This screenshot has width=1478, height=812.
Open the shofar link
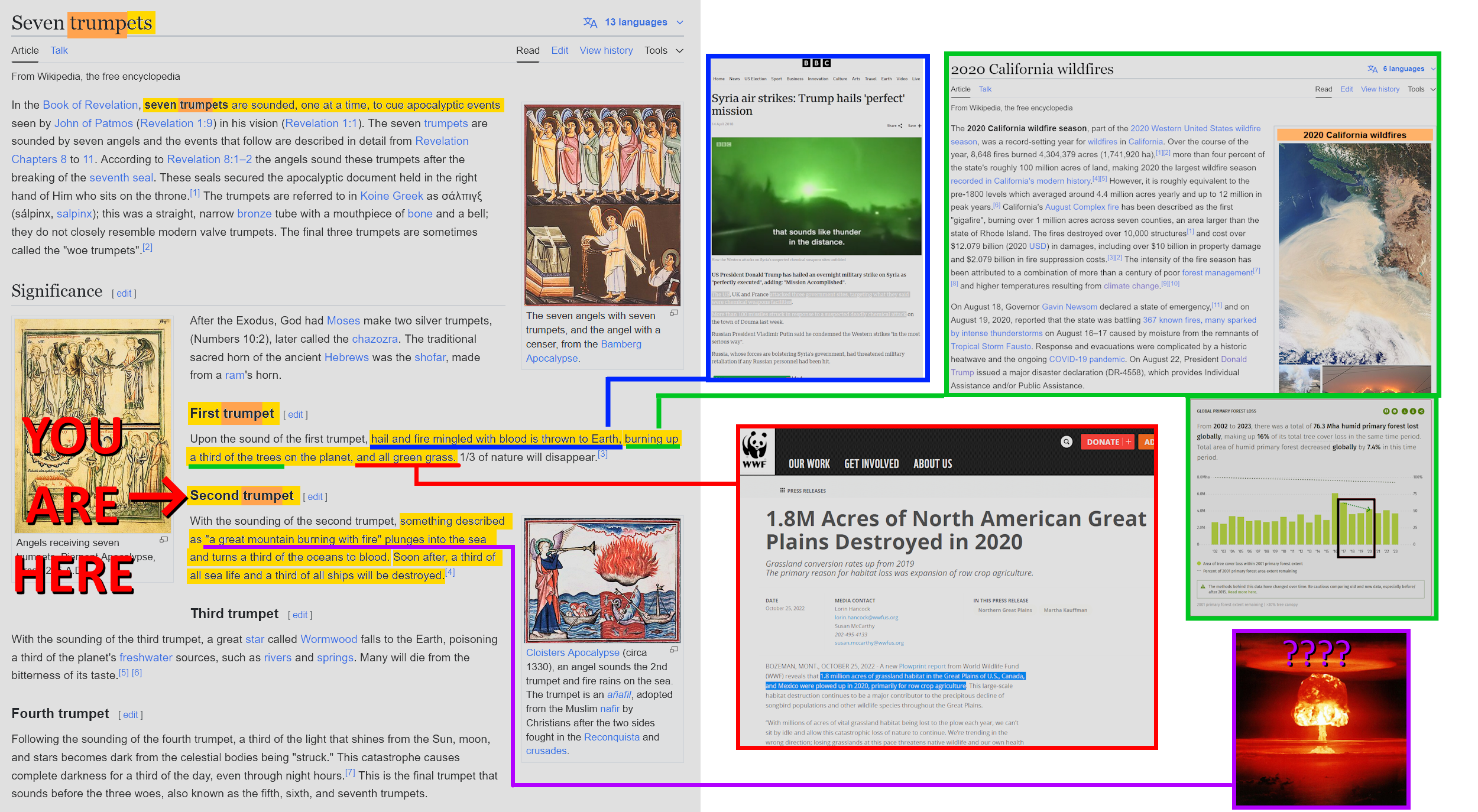pyautogui.click(x=430, y=358)
